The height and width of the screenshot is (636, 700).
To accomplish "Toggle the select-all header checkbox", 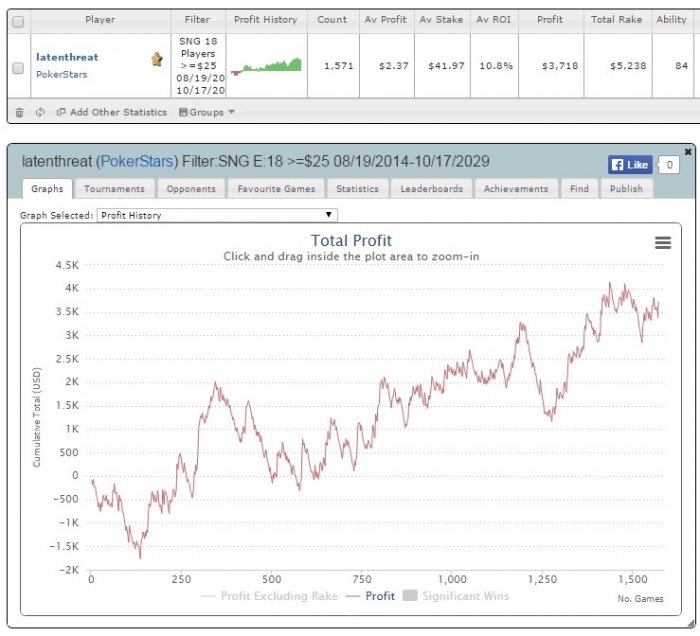I will [18, 21].
